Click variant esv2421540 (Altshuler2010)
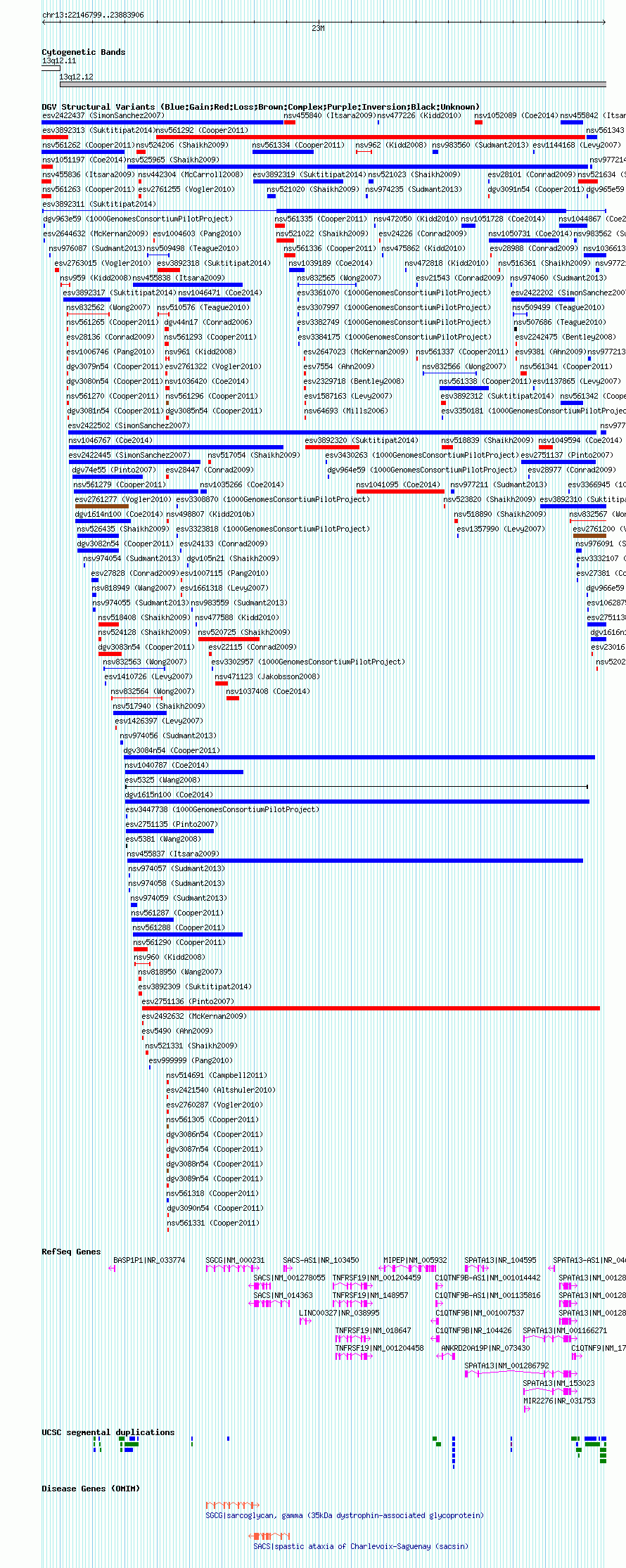Image resolution: width=626 pixels, height=1568 pixels. point(222,1090)
